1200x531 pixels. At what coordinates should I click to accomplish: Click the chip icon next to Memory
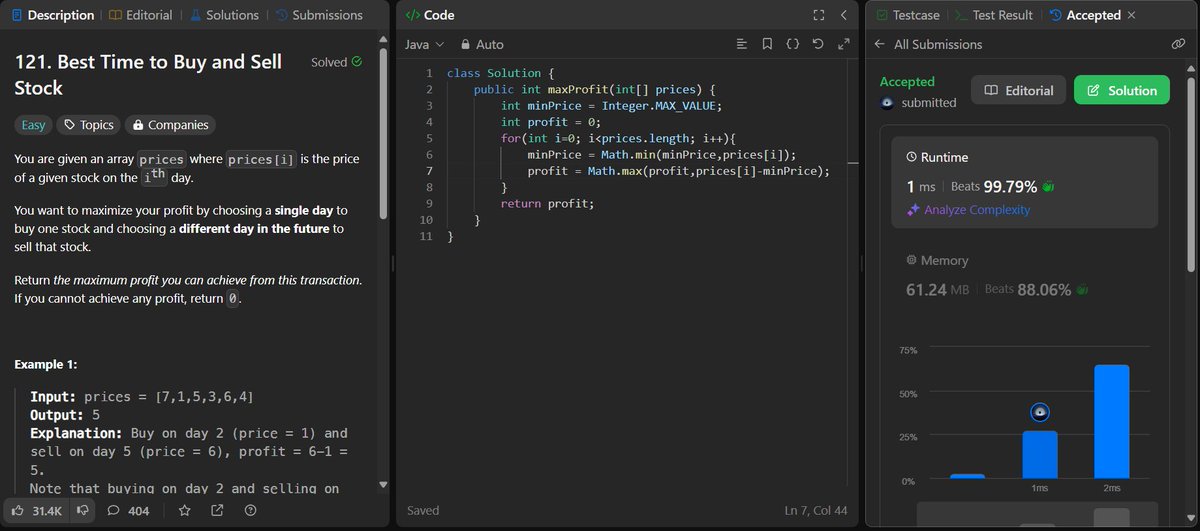(911, 261)
